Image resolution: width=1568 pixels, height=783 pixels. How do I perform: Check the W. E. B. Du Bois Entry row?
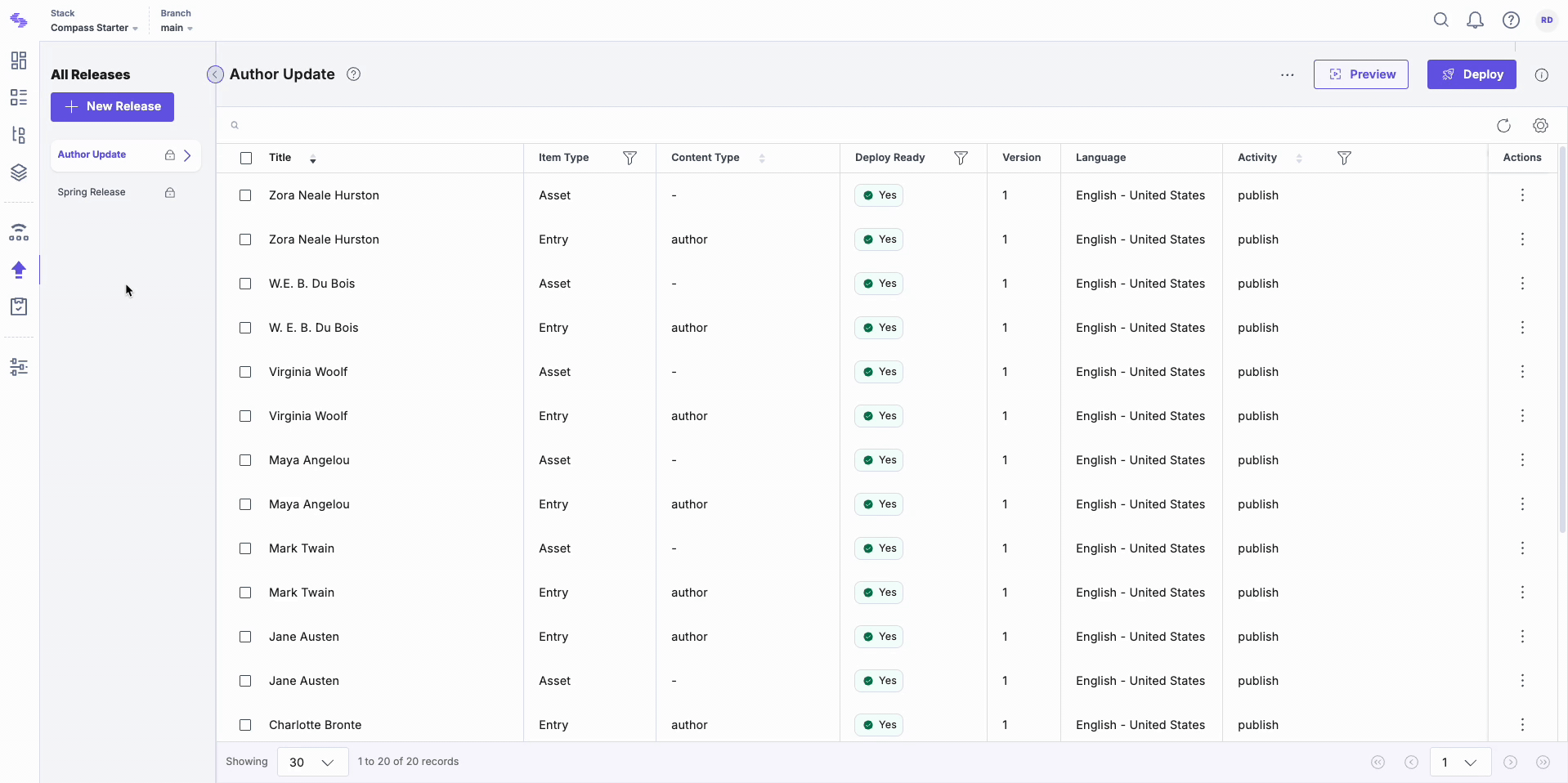click(x=245, y=328)
